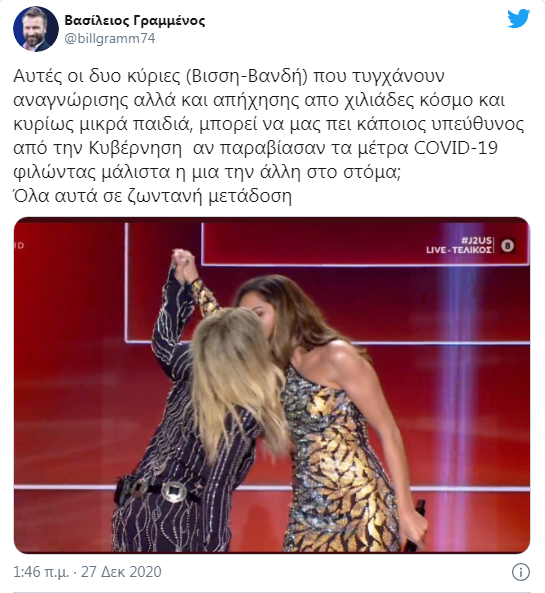Open the @billgramm74 handle link
This screenshot has height=593, width=545.
110,39
